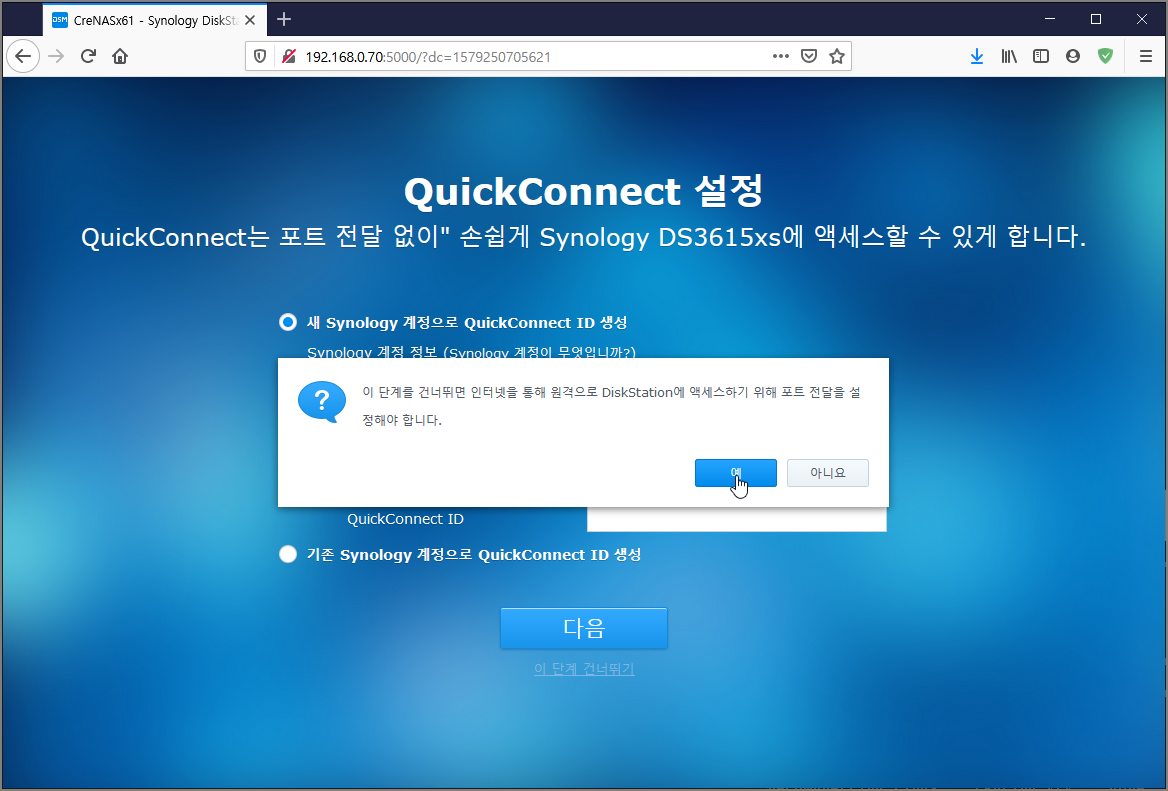This screenshot has height=791, width=1168.
Task: Minimize the Firefox window
Action: [x=1050, y=19]
